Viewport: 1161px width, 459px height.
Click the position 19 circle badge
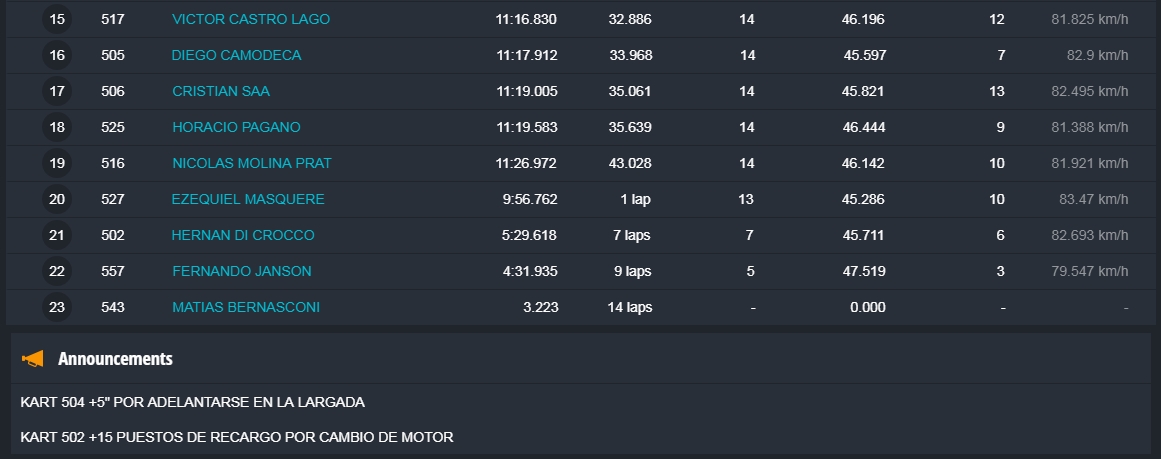[57, 163]
